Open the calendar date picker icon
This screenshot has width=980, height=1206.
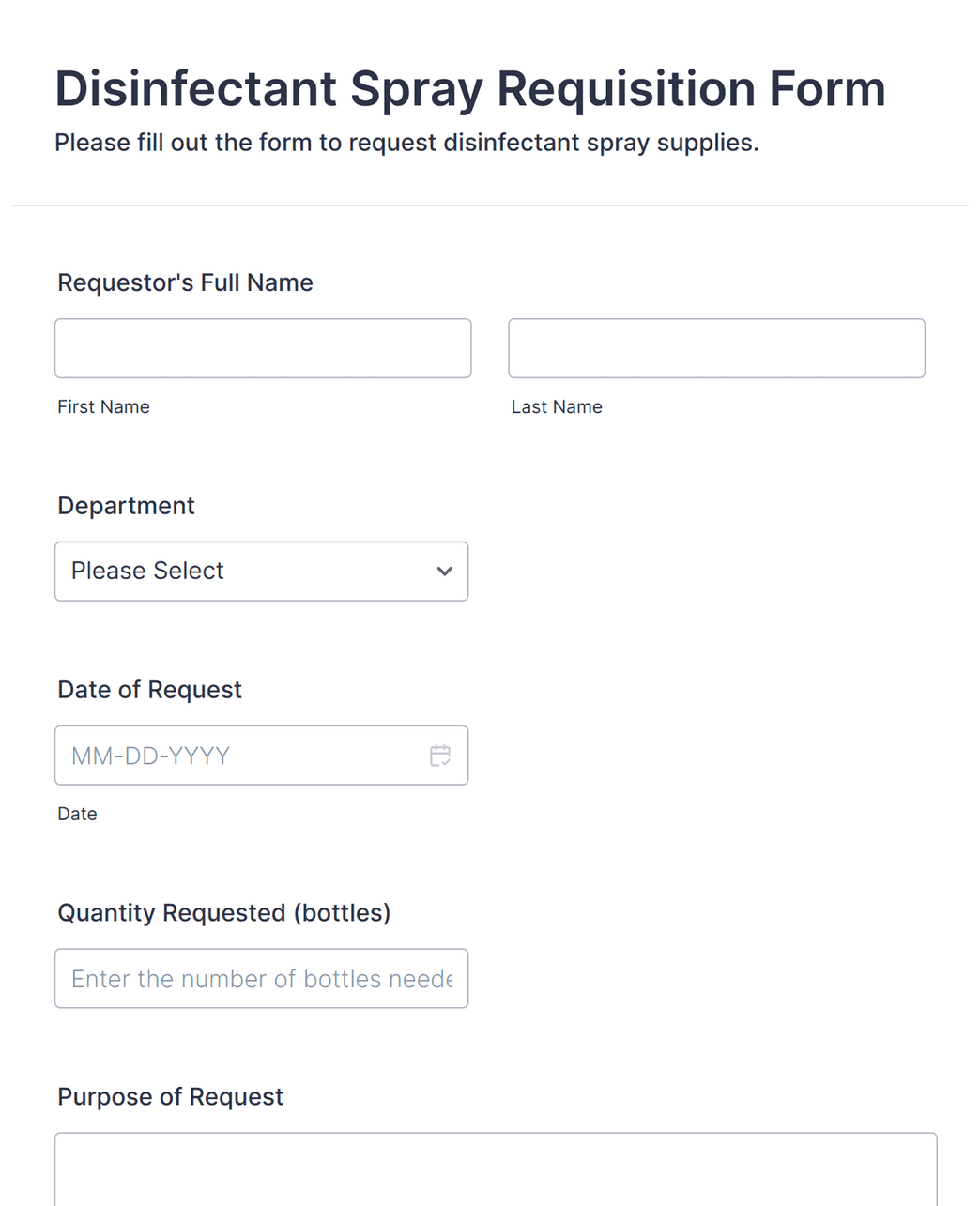440,756
